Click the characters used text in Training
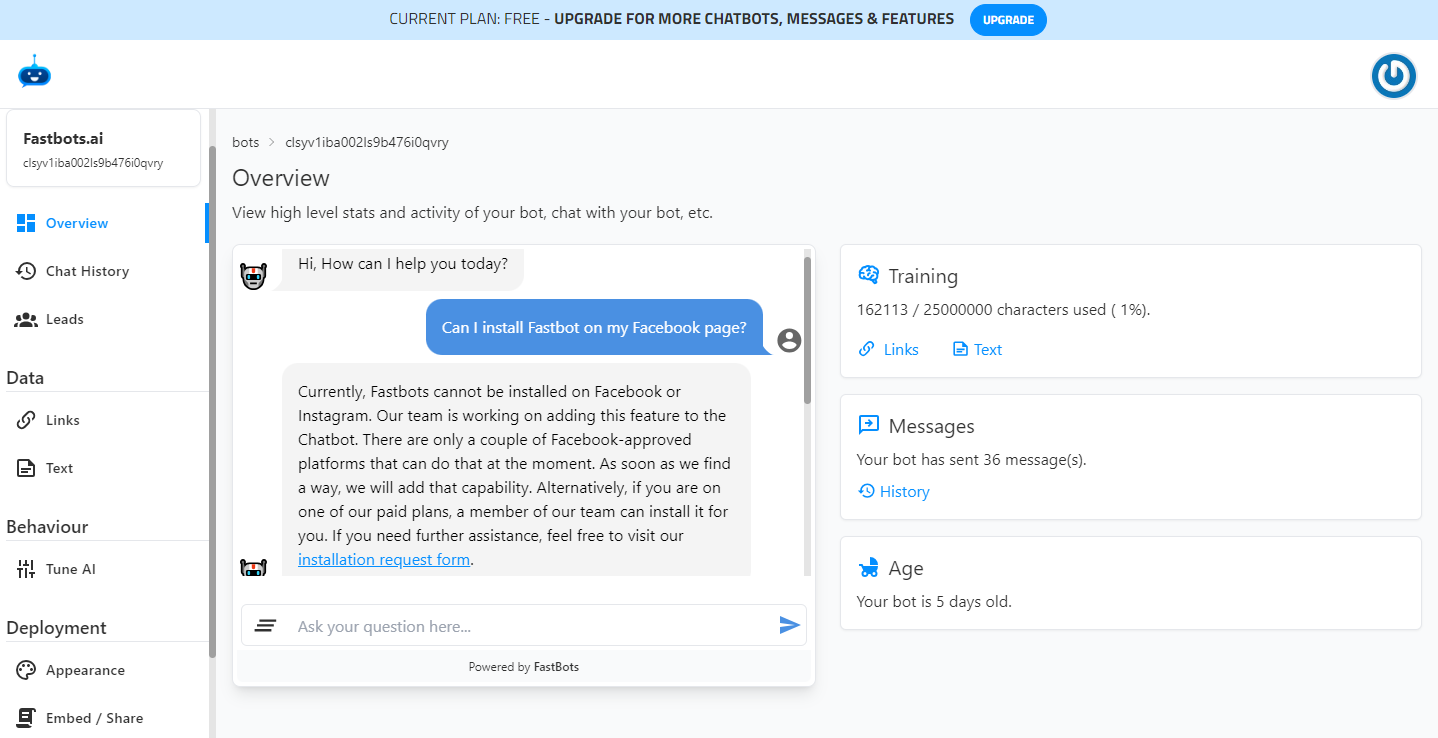 pos(1003,310)
